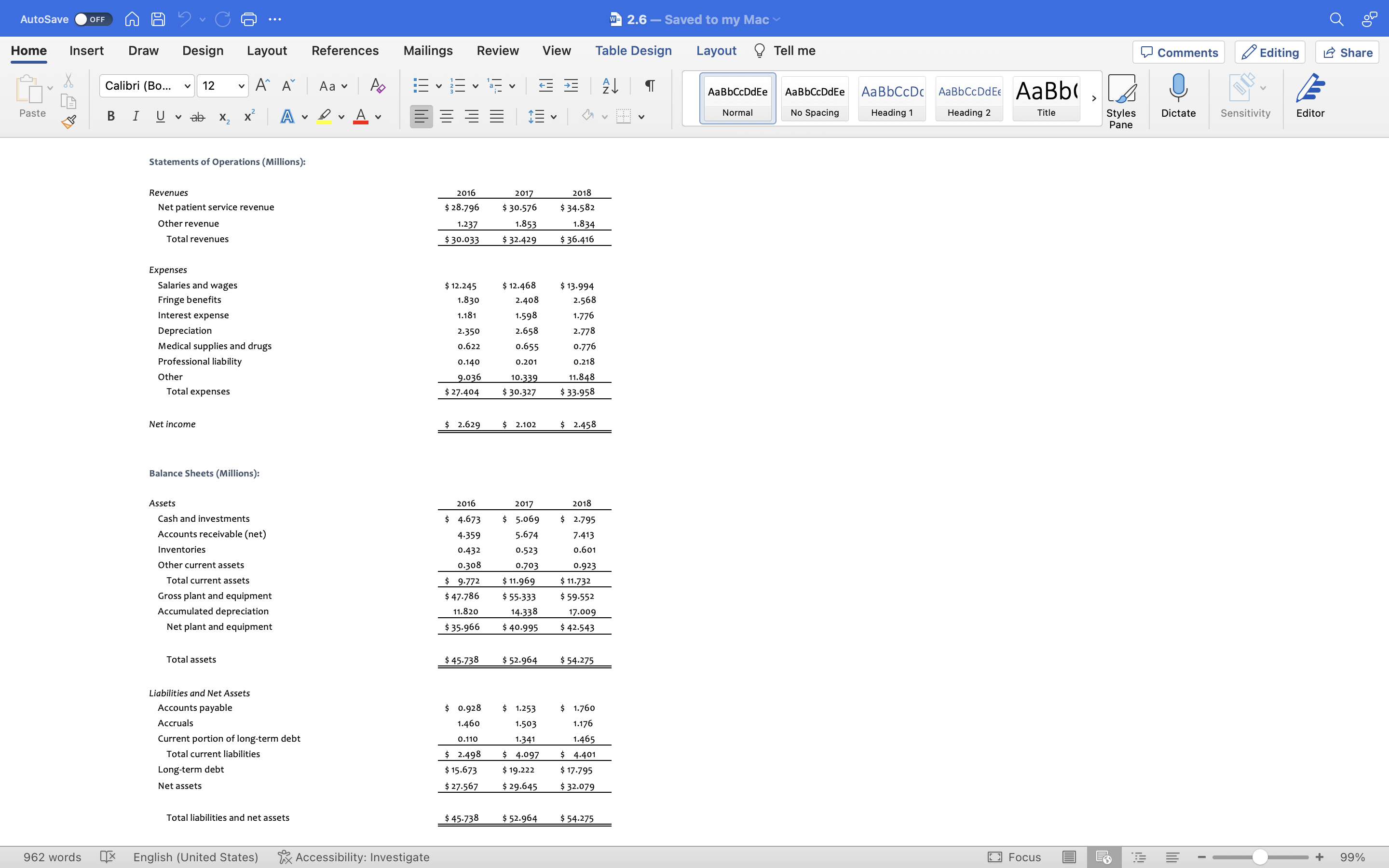Open the font size dropdown

coord(241,86)
